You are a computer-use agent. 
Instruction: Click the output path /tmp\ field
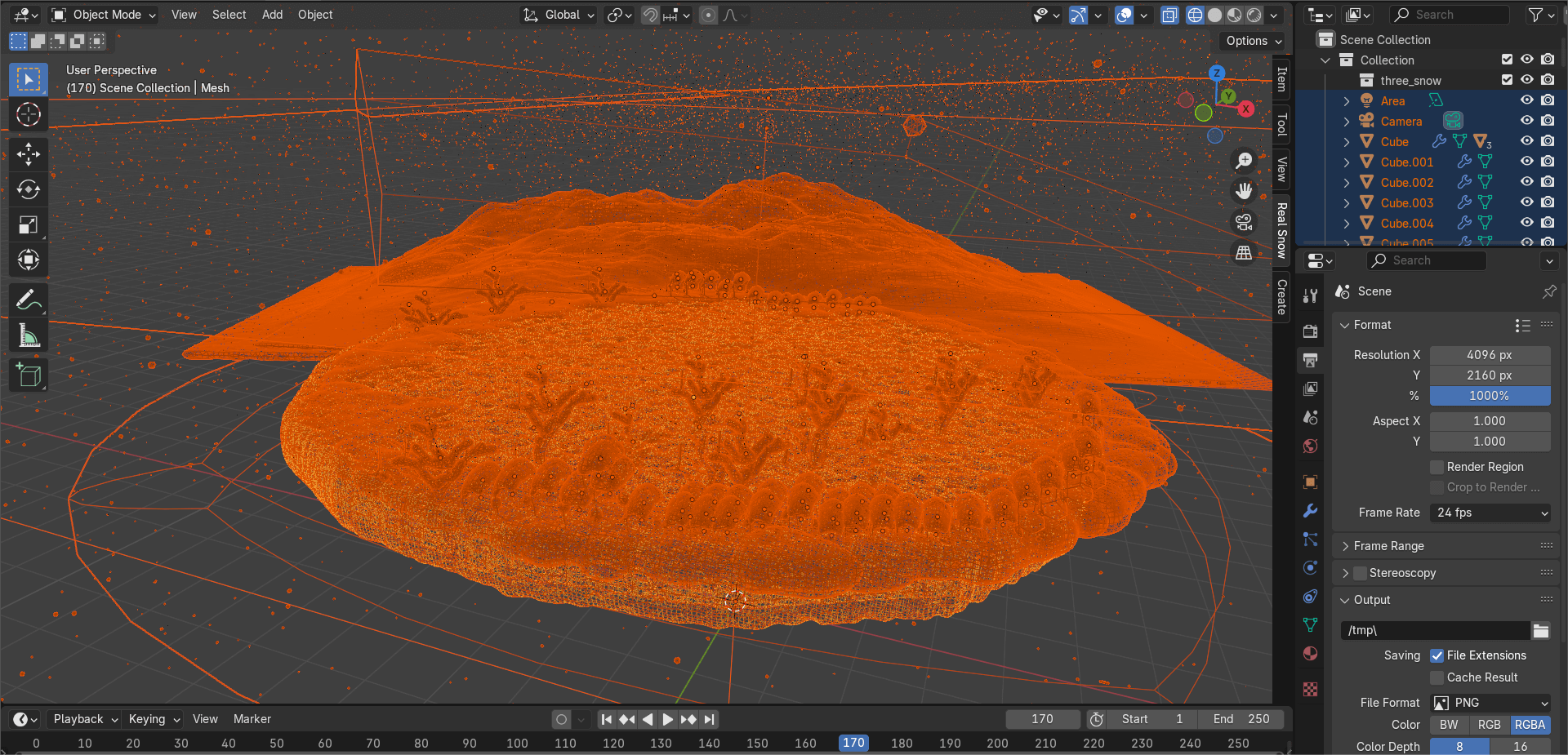tap(1435, 630)
